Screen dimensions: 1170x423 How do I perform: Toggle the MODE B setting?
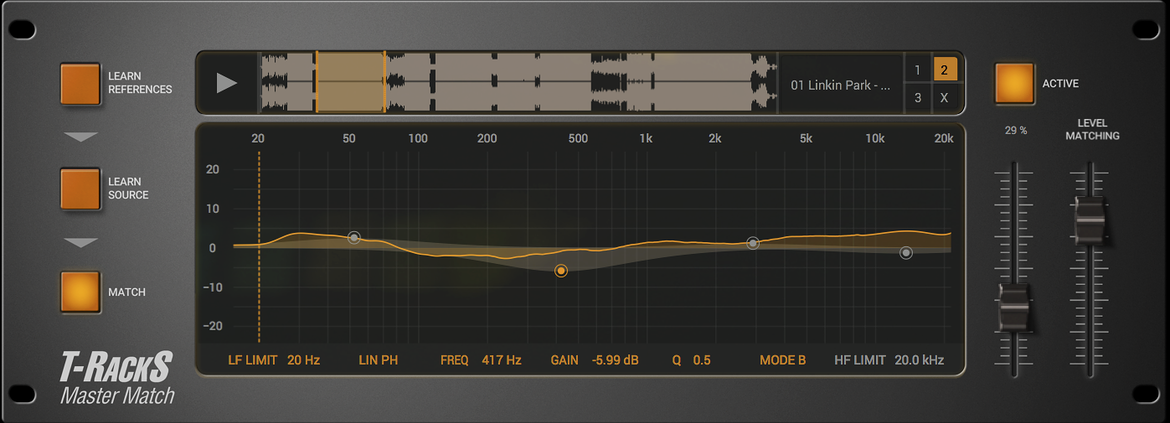pyautogui.click(x=783, y=360)
